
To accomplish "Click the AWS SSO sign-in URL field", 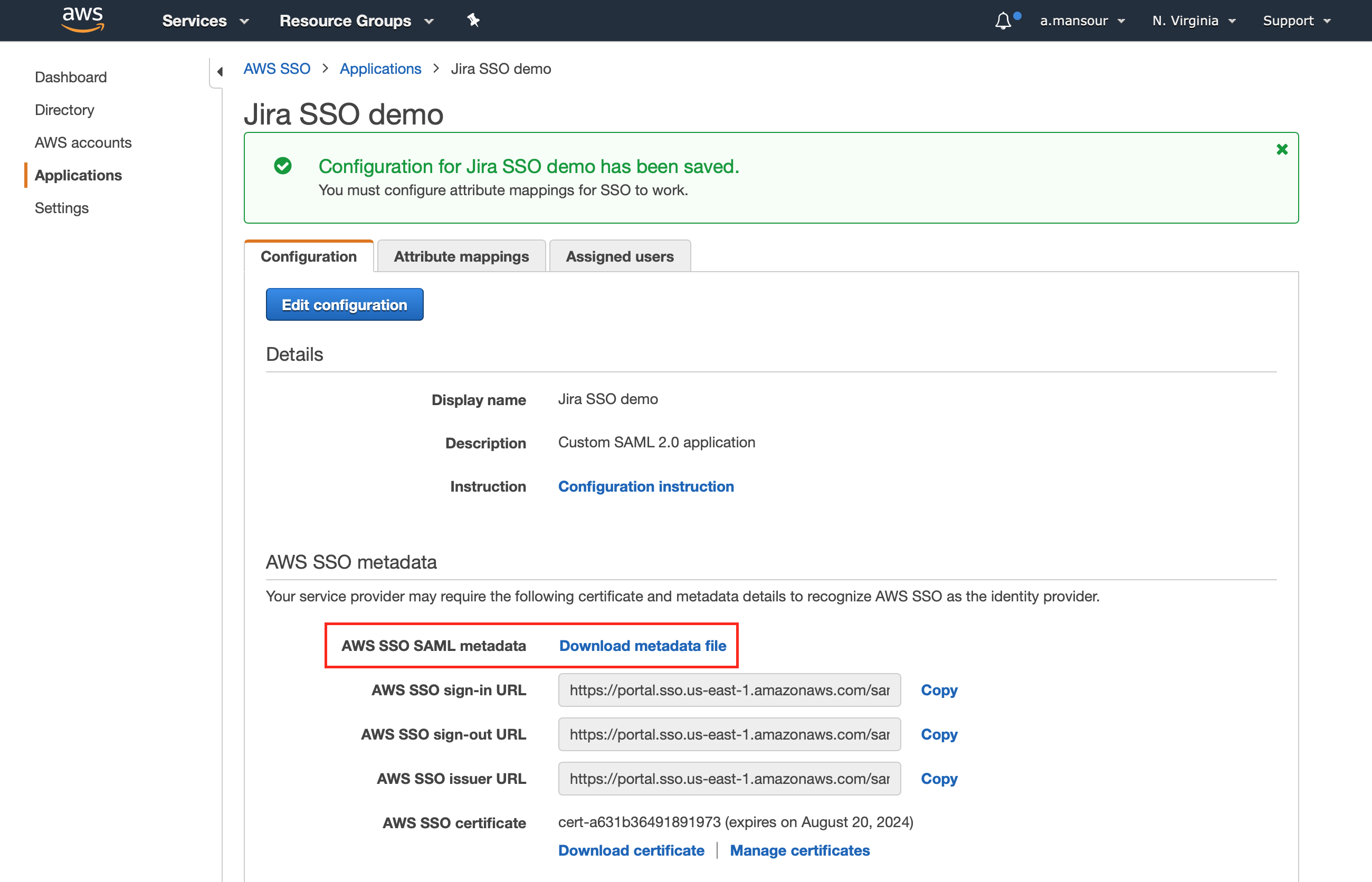I will (729, 689).
